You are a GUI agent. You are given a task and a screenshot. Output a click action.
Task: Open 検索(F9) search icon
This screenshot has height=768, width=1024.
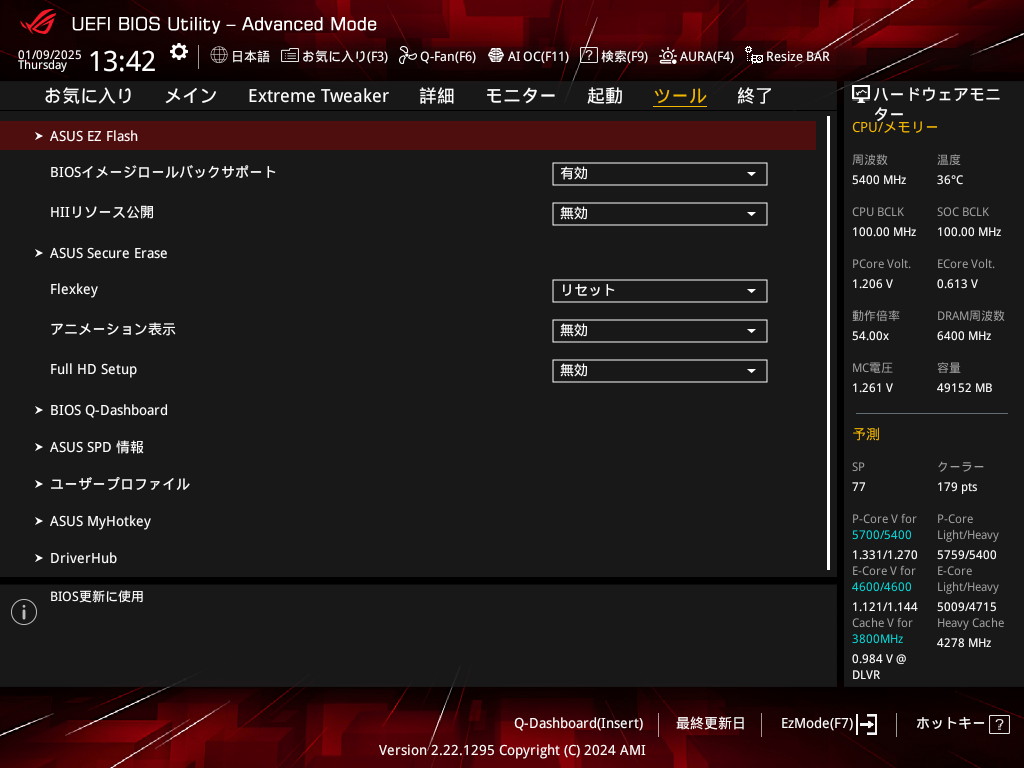[589, 56]
